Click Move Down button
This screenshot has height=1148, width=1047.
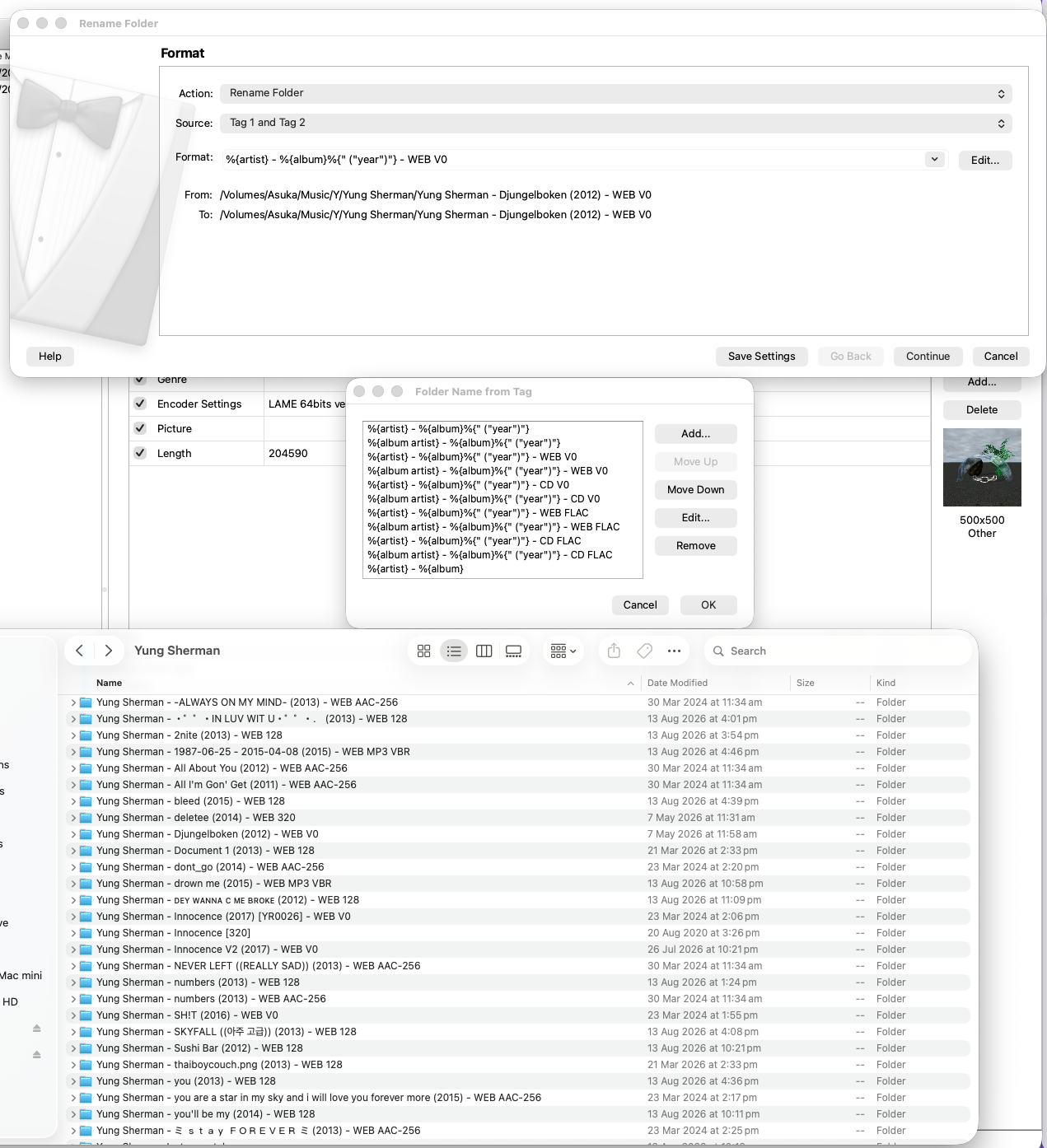point(696,490)
